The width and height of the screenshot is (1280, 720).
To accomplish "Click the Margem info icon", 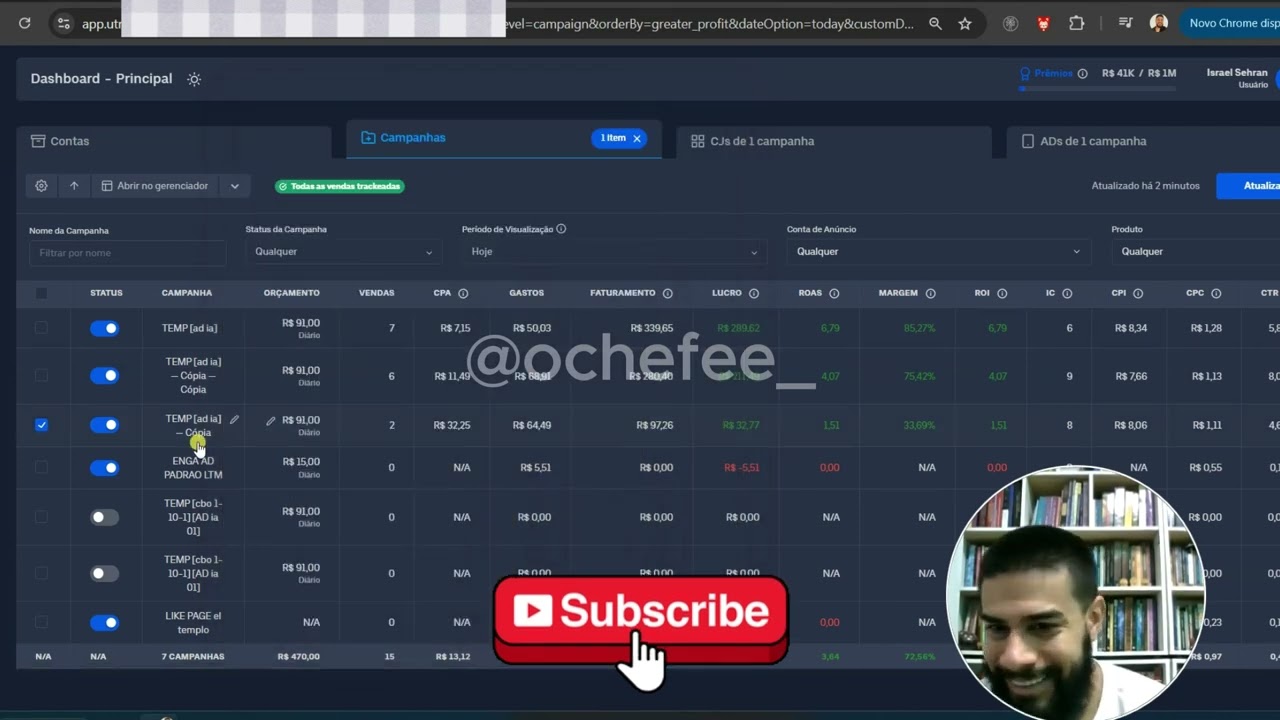I will 930,293.
